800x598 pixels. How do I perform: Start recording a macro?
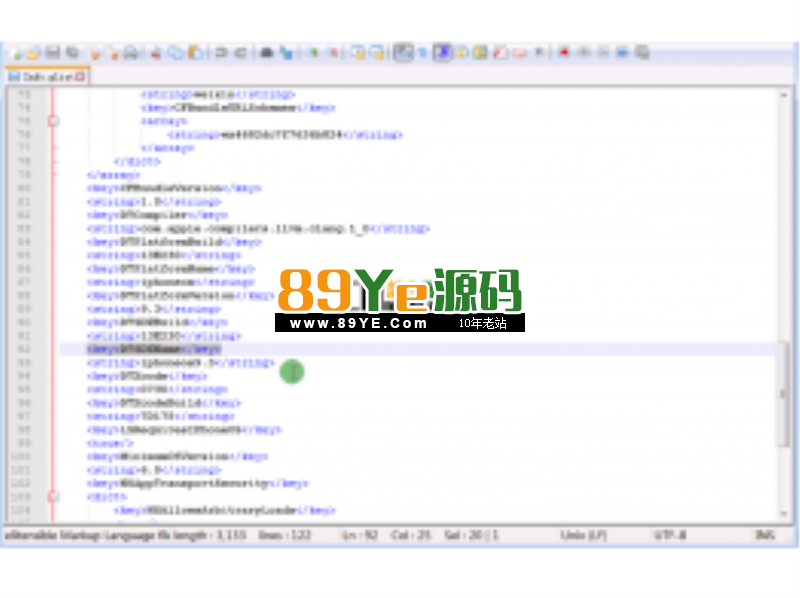(x=564, y=53)
